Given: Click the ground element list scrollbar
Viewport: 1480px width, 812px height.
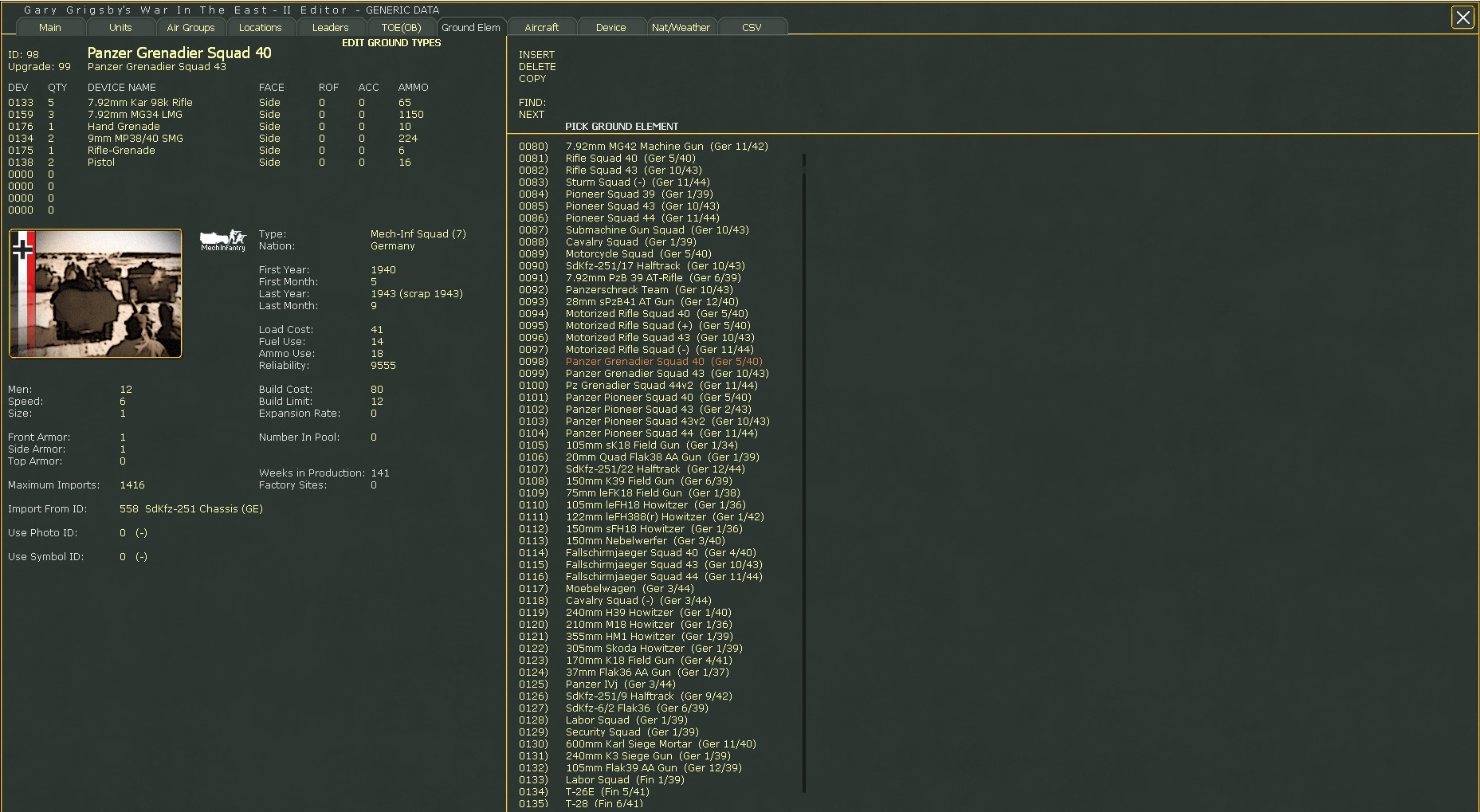Looking at the screenshot, I should coord(804,473).
